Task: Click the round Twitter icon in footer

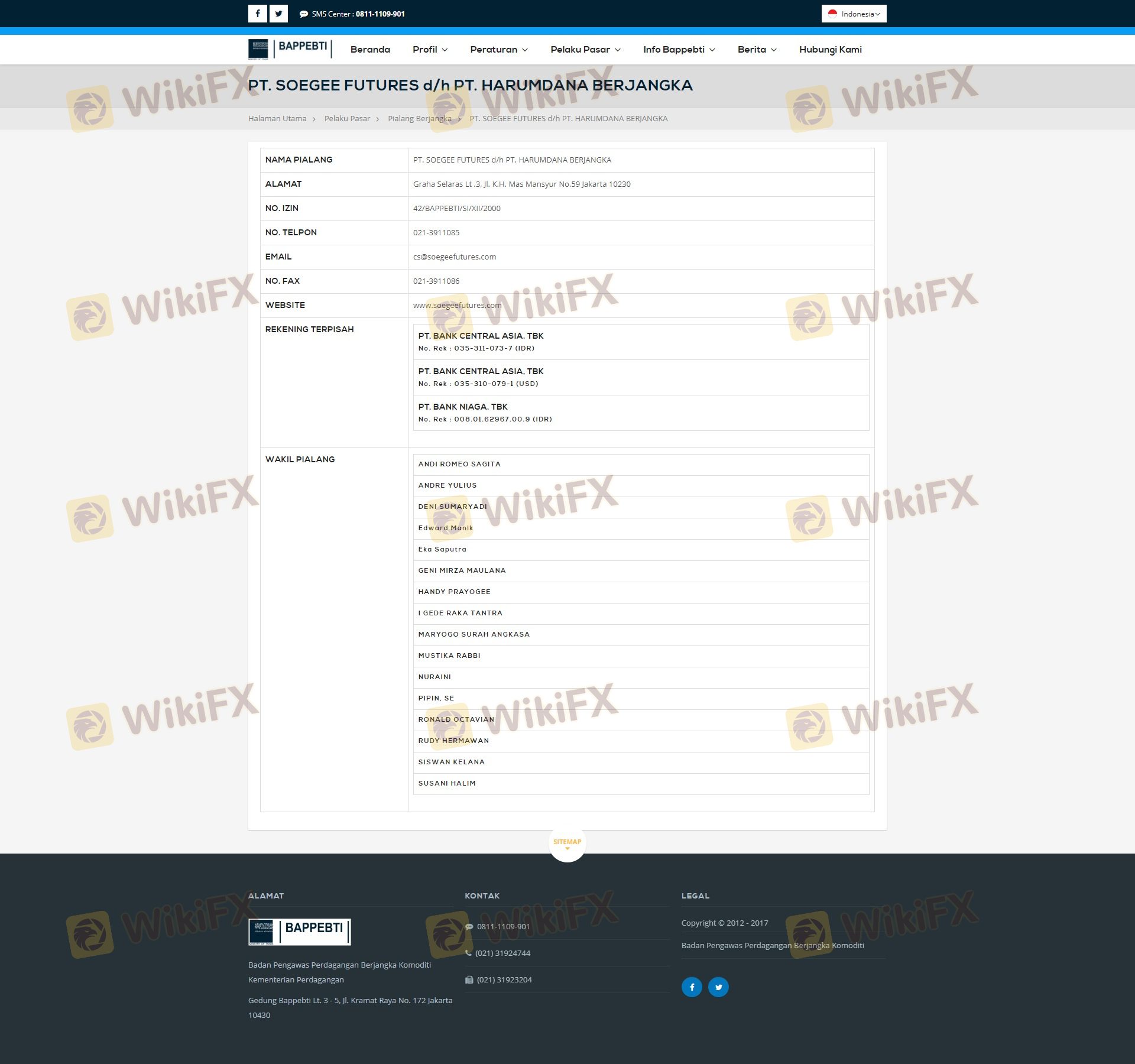Action: pos(718,987)
